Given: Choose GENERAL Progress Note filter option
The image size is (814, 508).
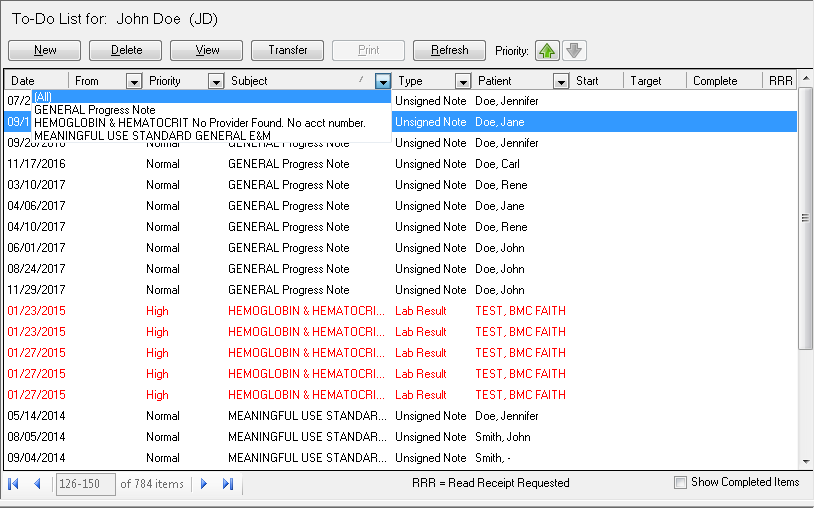Looking at the screenshot, I should coord(94,110).
